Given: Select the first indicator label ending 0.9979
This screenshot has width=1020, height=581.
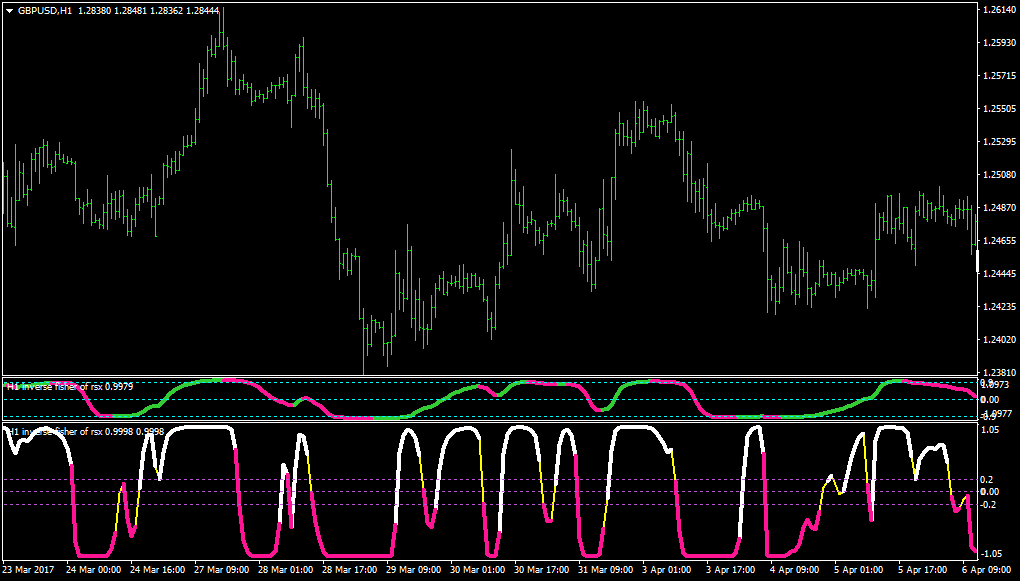Looking at the screenshot, I should pyautogui.click(x=70, y=386).
